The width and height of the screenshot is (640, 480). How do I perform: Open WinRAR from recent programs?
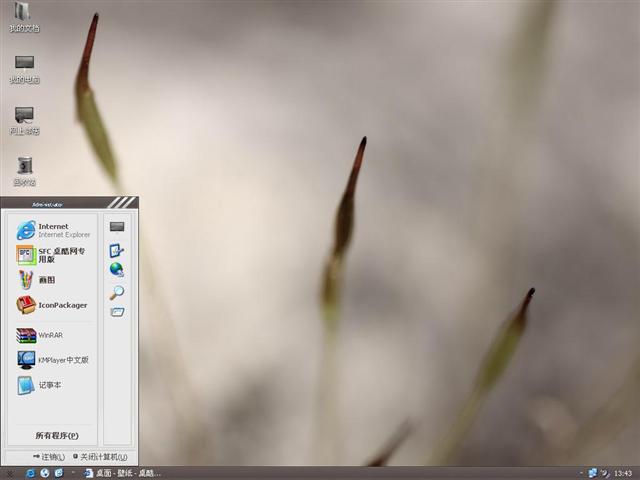tap(40, 335)
